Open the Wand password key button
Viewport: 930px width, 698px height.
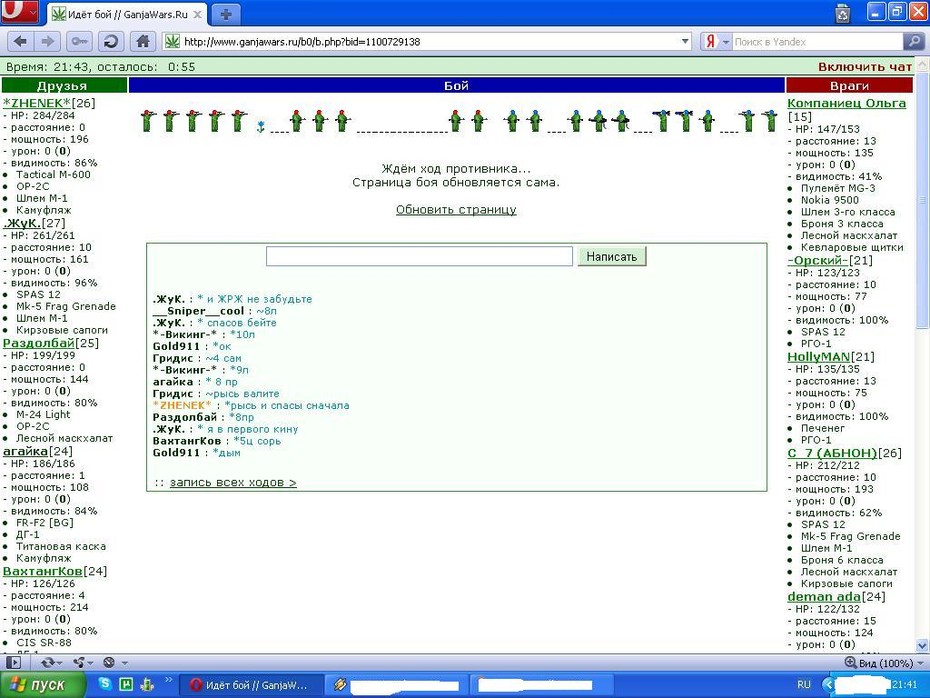tap(79, 42)
